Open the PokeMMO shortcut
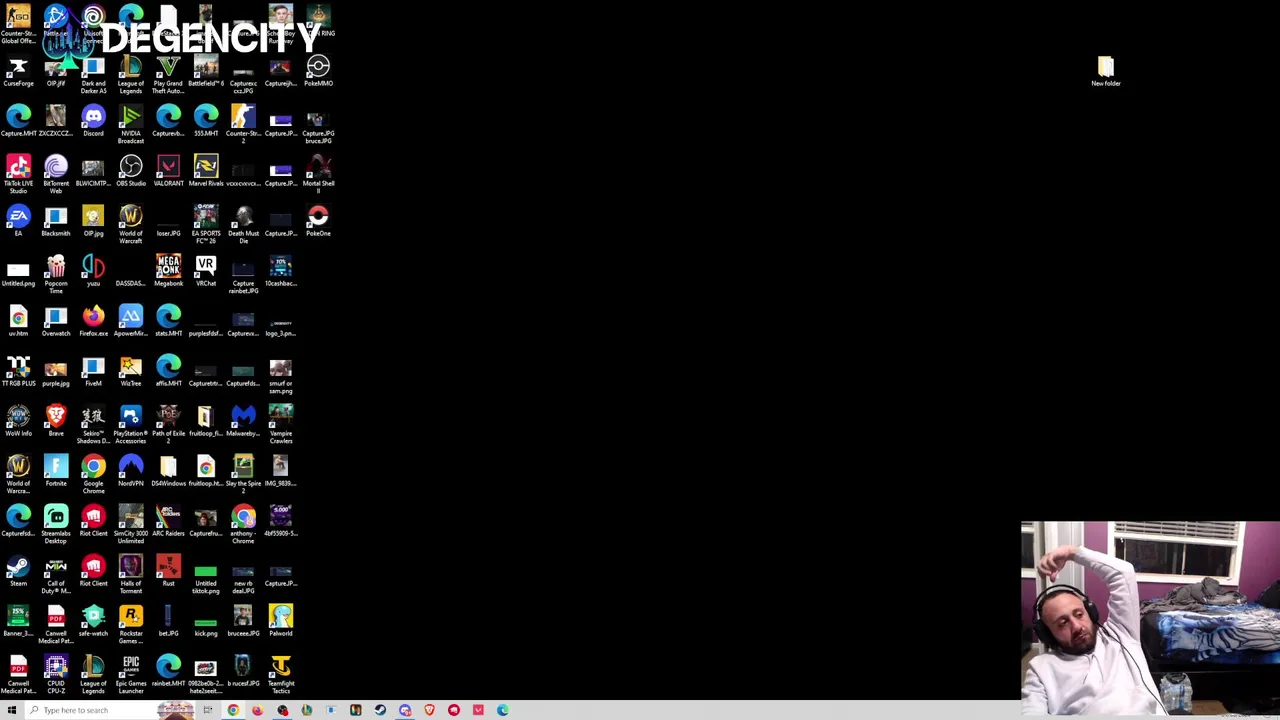The width and height of the screenshot is (1280, 720). click(x=318, y=70)
